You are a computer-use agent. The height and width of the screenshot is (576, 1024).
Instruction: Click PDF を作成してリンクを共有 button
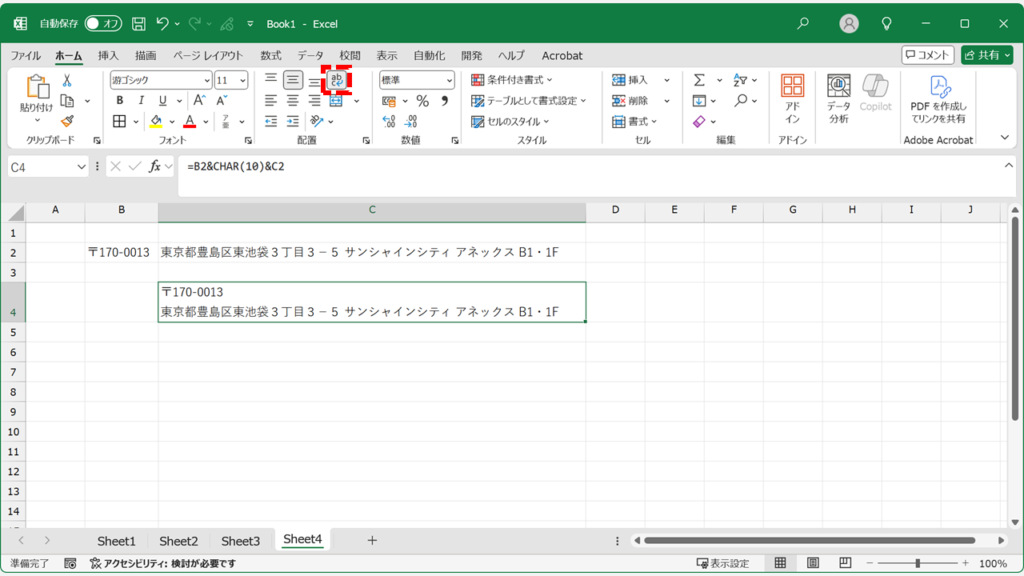coord(938,99)
